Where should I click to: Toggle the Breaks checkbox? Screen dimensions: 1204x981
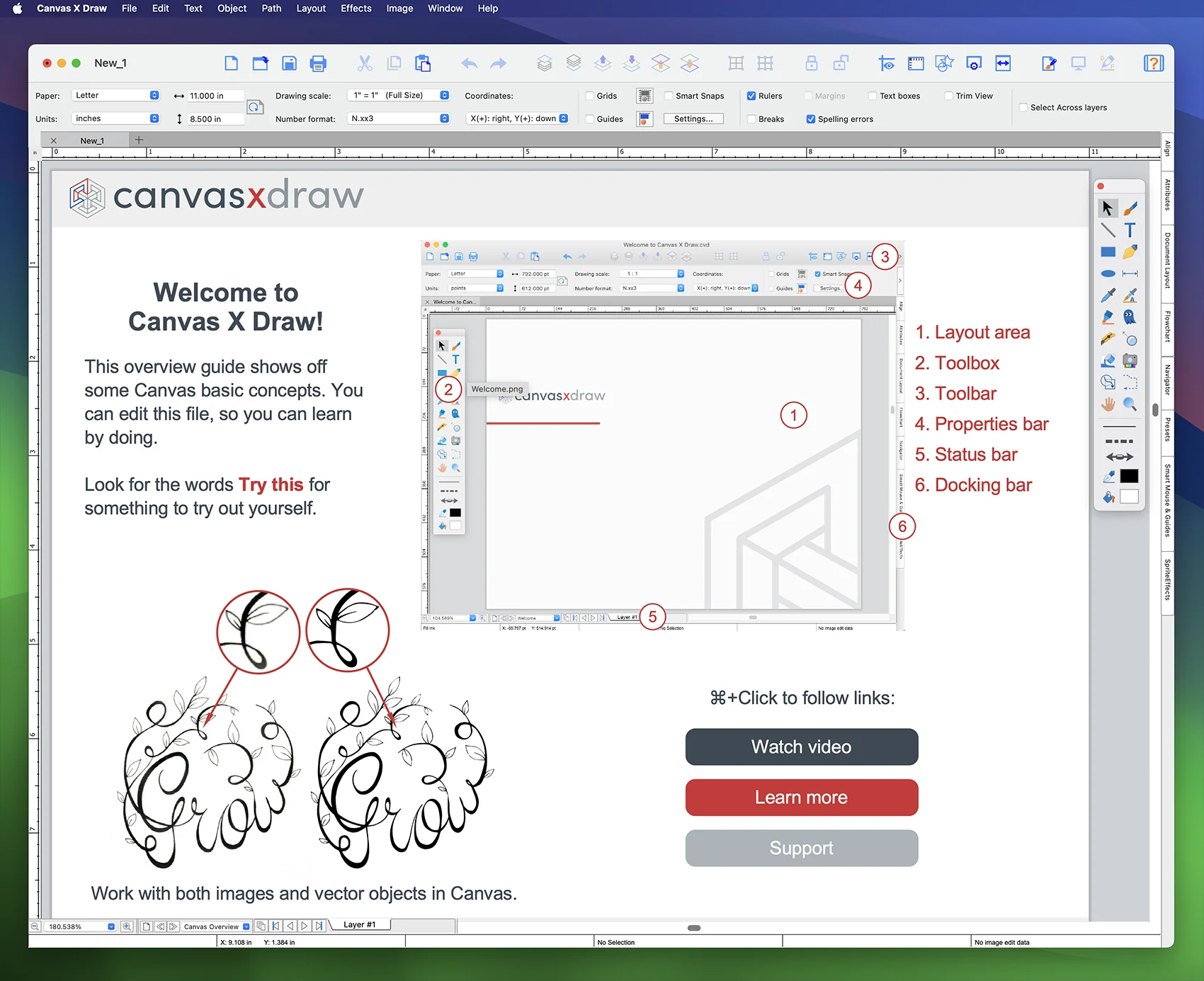[751, 119]
